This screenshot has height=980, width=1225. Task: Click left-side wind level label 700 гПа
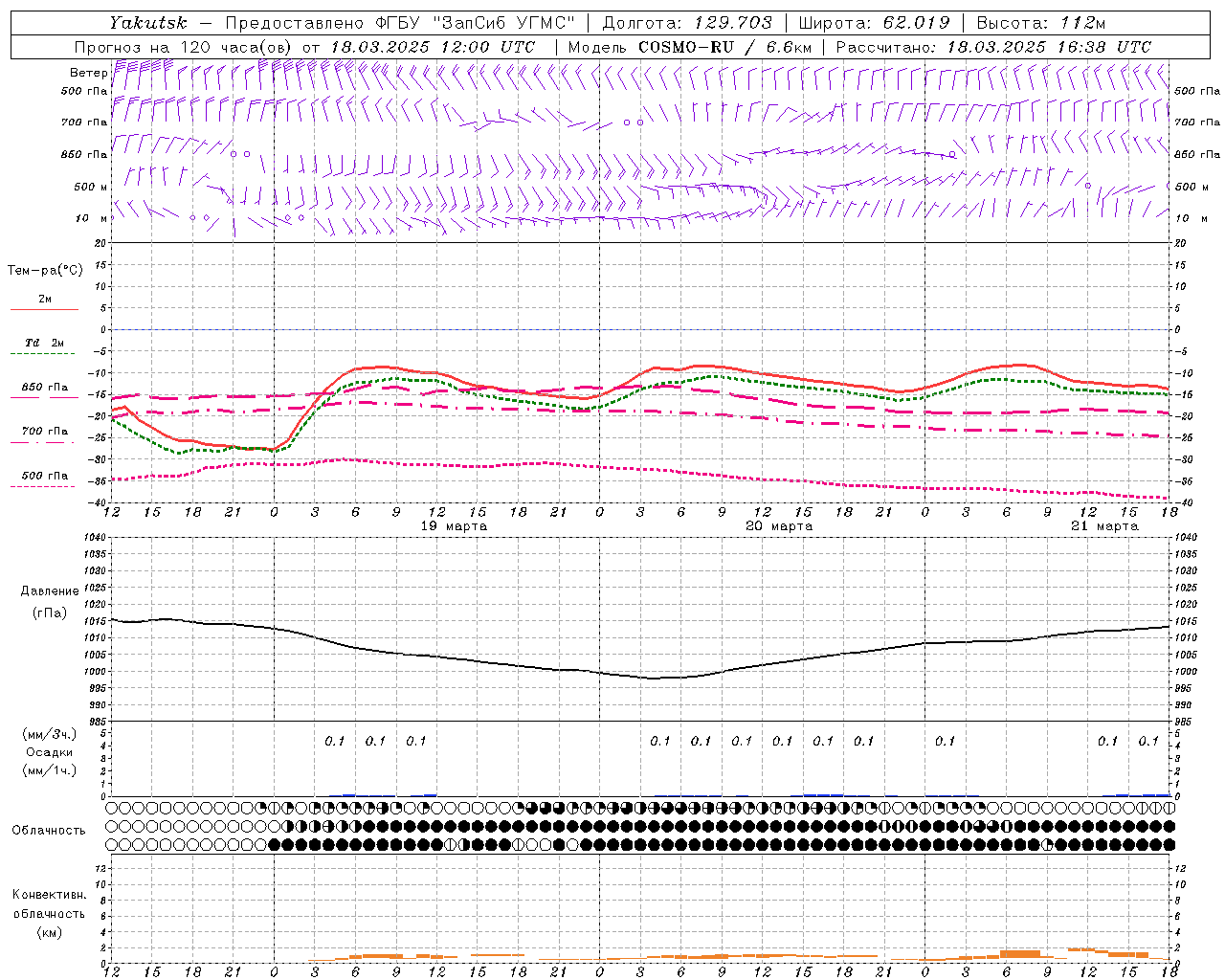coord(84,122)
